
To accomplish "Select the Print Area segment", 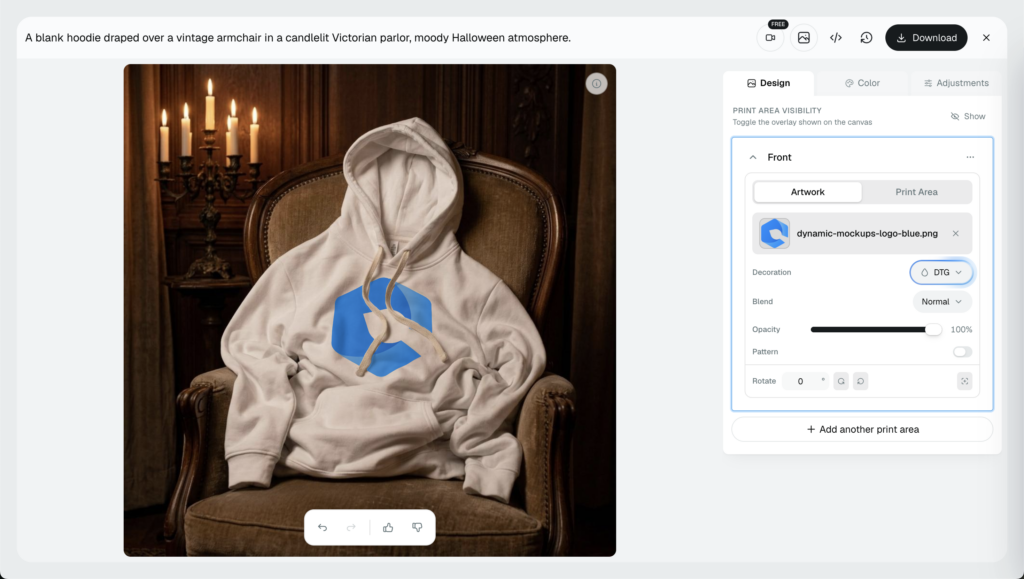I will (916, 192).
